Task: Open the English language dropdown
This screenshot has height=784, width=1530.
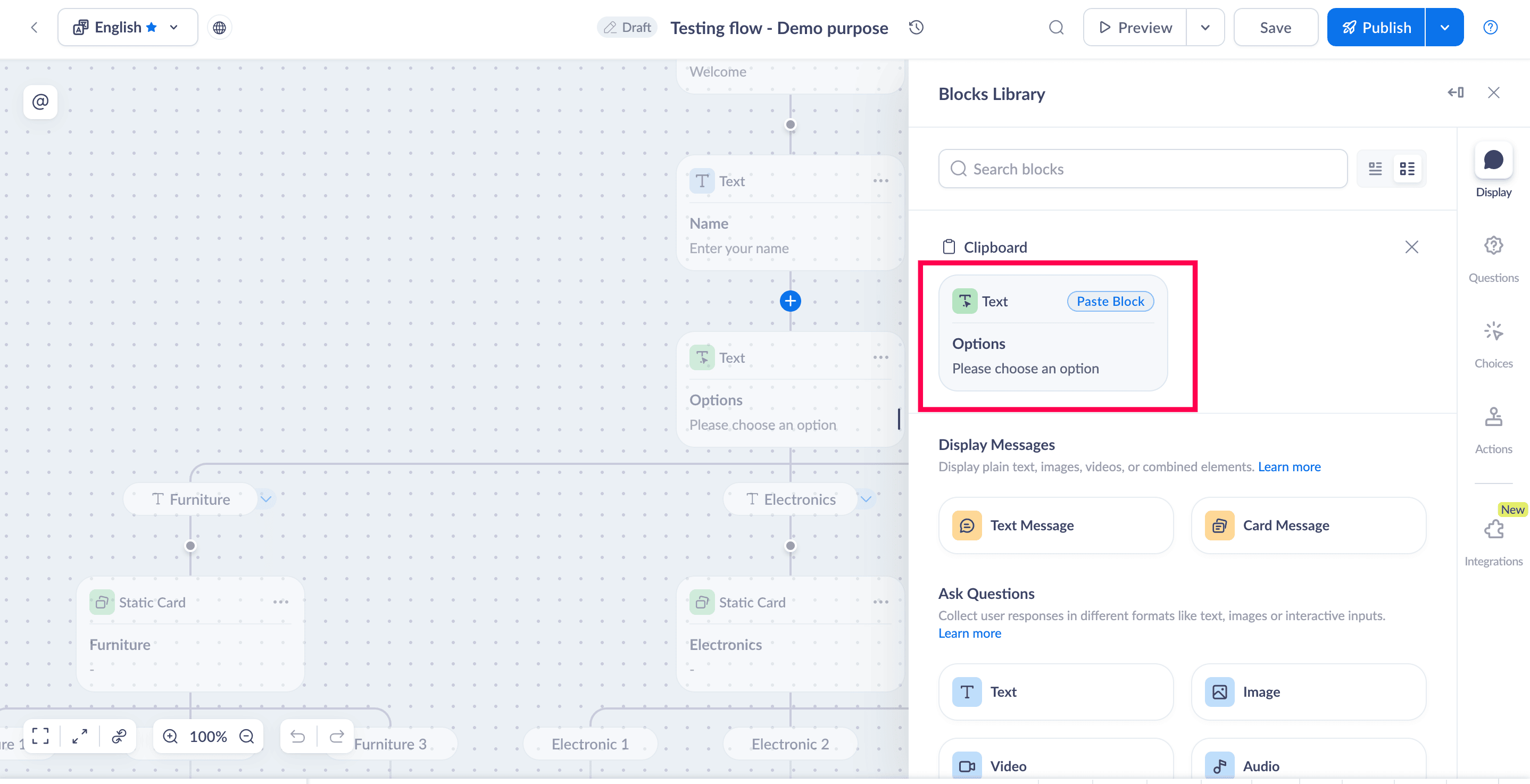Action: [127, 27]
